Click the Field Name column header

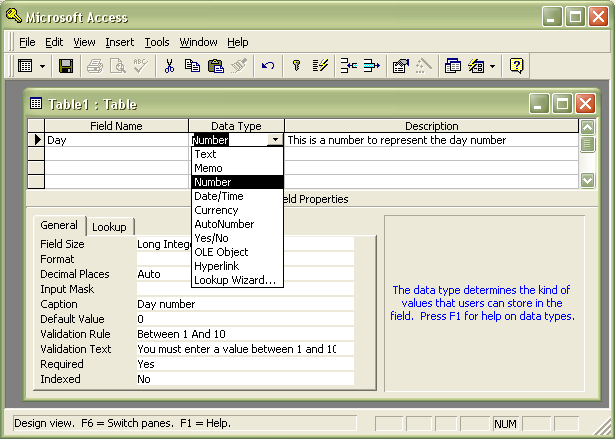116,126
